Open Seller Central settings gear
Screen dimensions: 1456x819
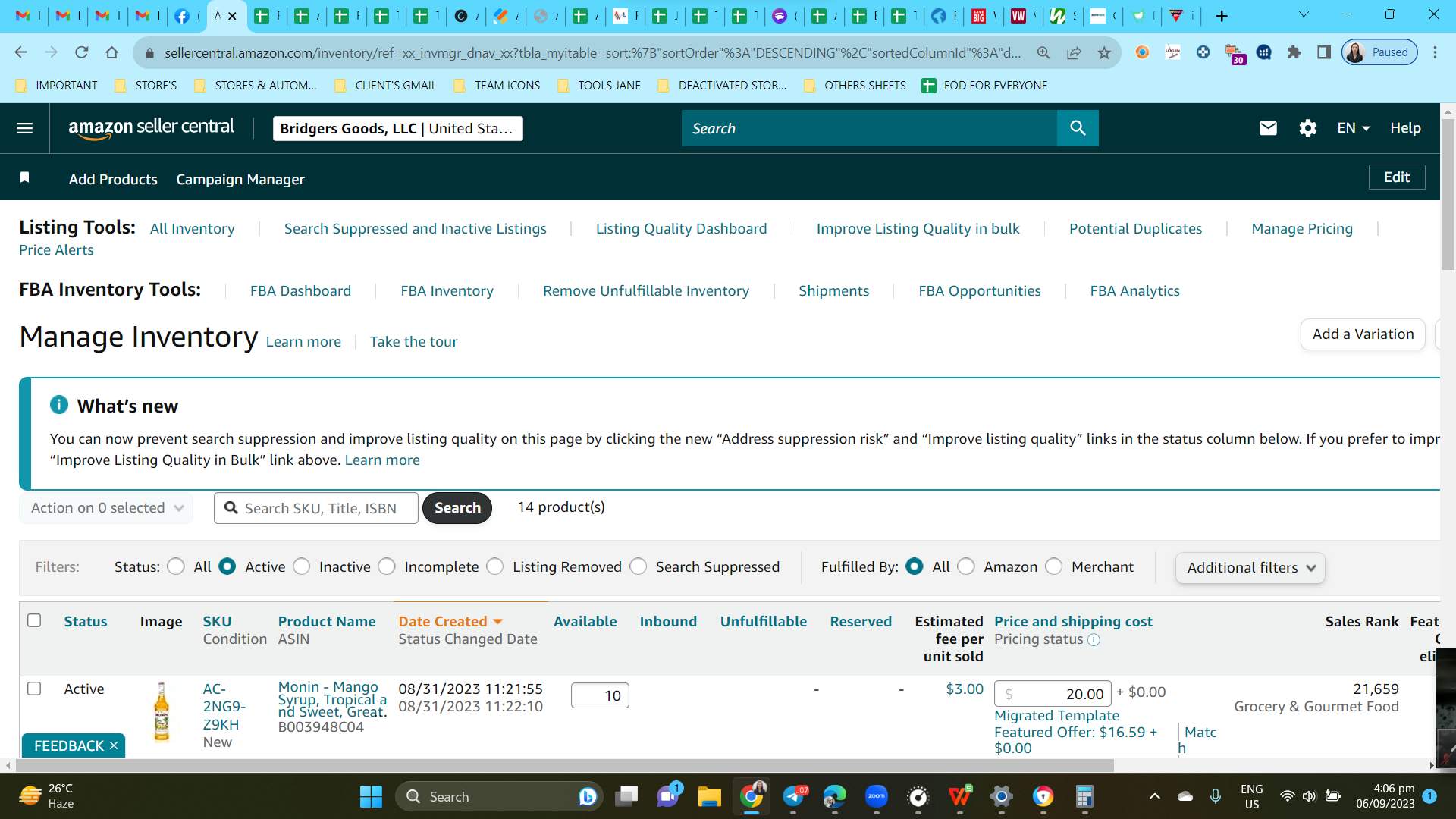click(x=1308, y=128)
